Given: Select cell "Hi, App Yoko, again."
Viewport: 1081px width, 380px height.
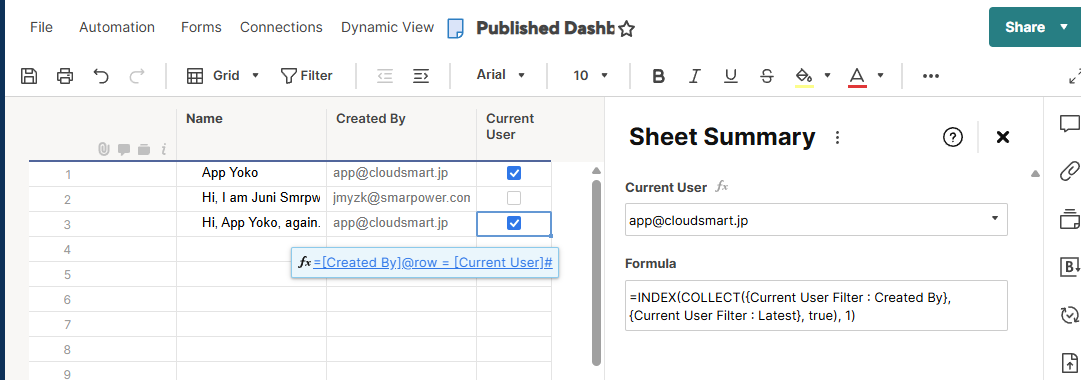Looking at the screenshot, I should pyautogui.click(x=252, y=223).
